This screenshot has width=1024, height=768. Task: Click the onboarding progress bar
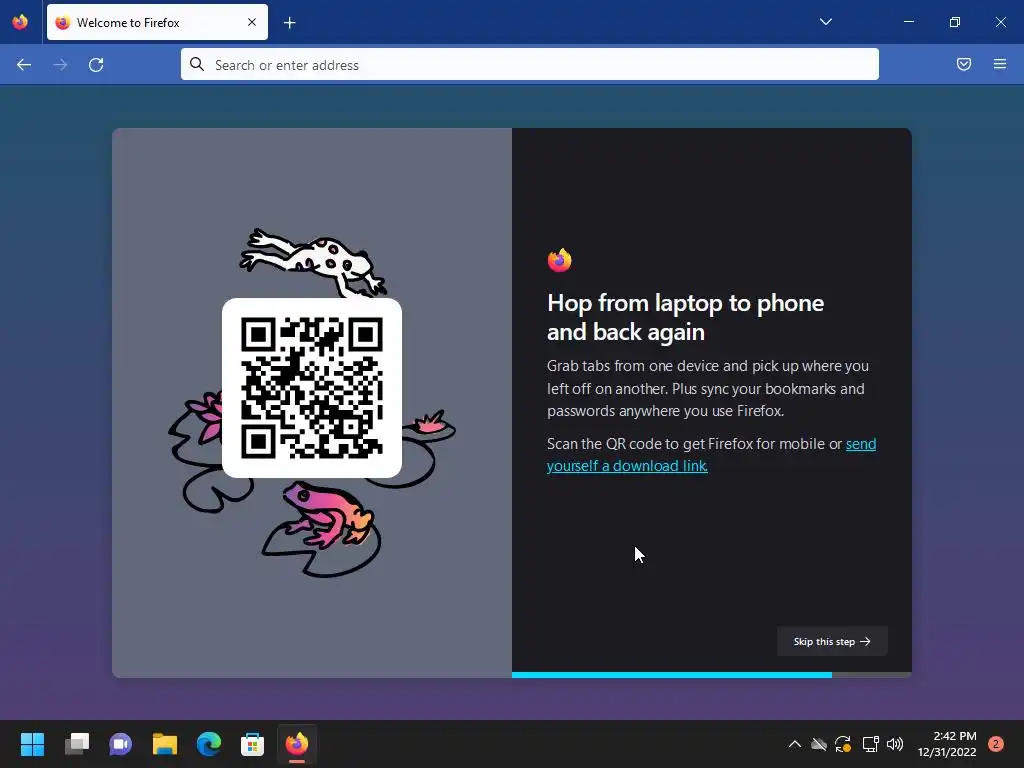[x=711, y=675]
